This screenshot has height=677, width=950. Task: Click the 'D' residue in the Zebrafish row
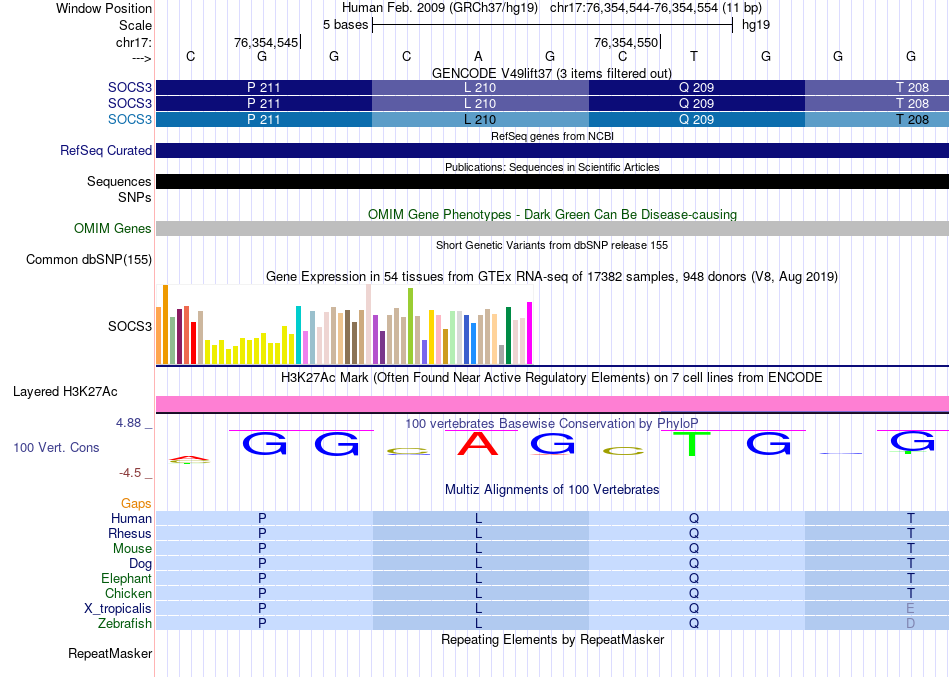(910, 623)
